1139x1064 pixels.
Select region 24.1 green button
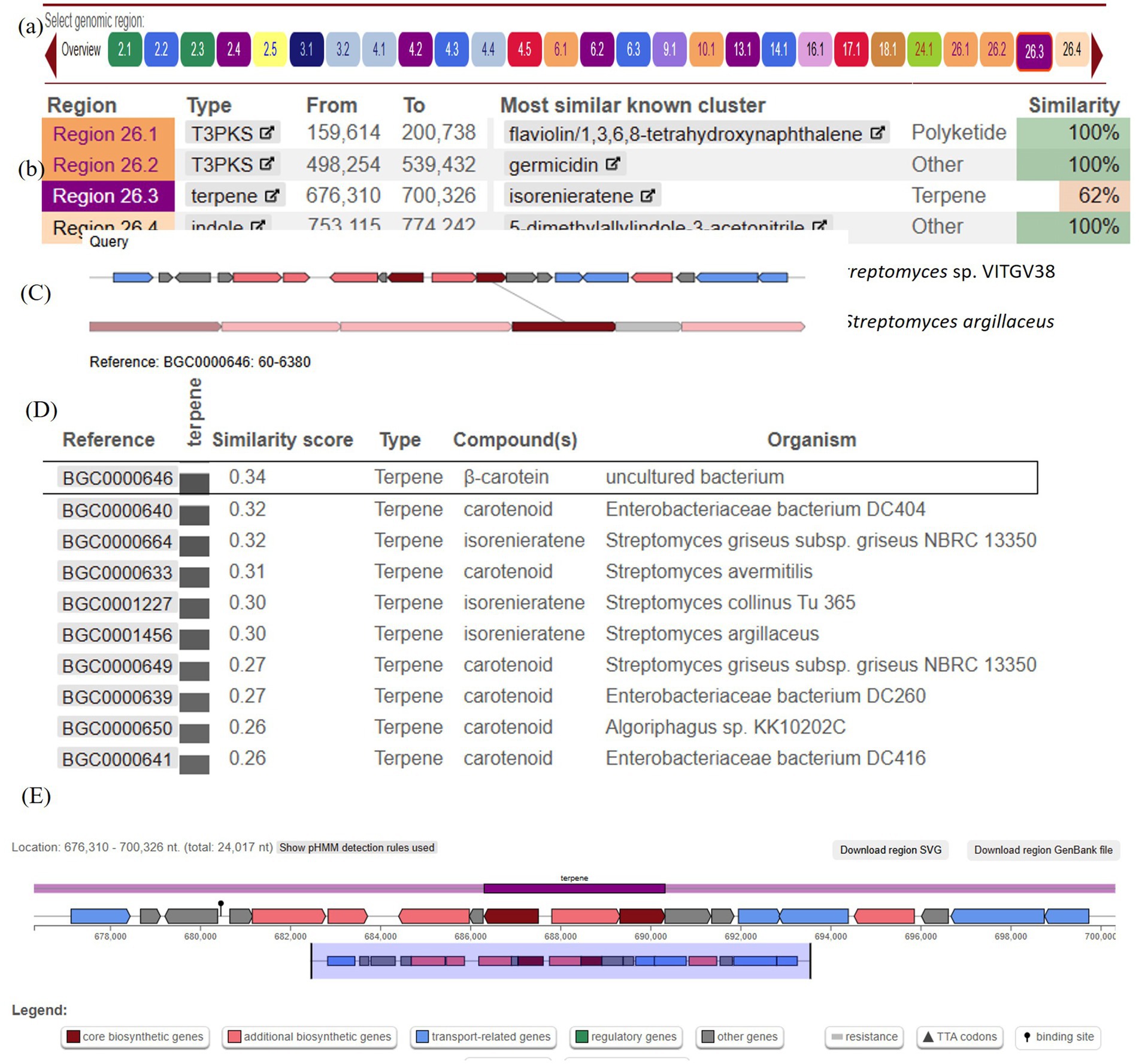point(924,50)
